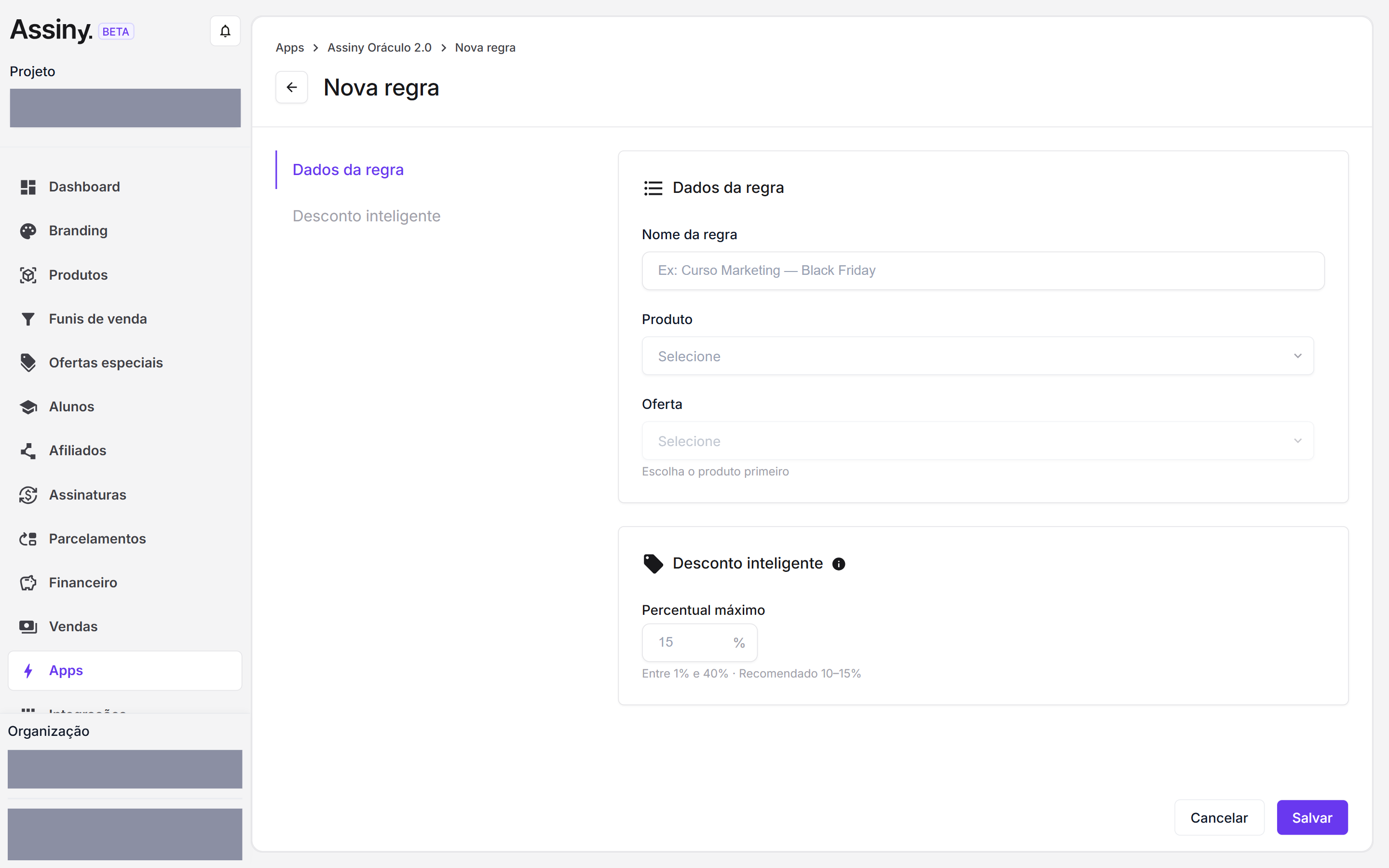This screenshot has height=868, width=1389.
Task: Click the Assiny logo
Action: point(51,30)
